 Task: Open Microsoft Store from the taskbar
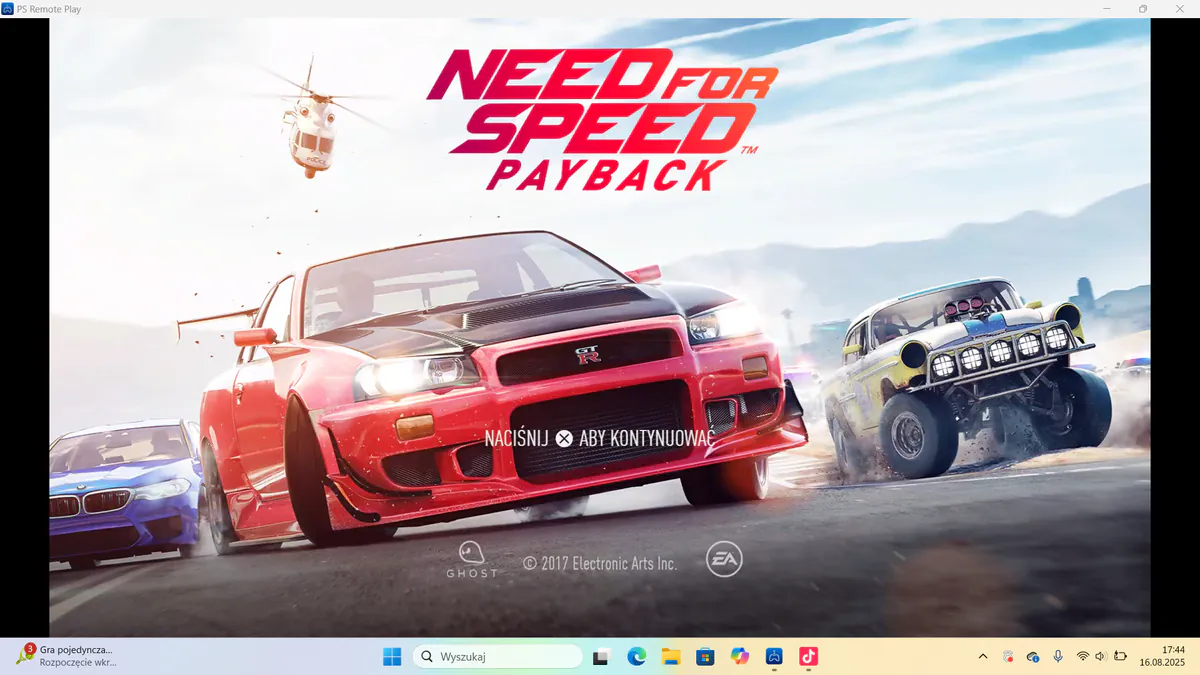point(705,656)
